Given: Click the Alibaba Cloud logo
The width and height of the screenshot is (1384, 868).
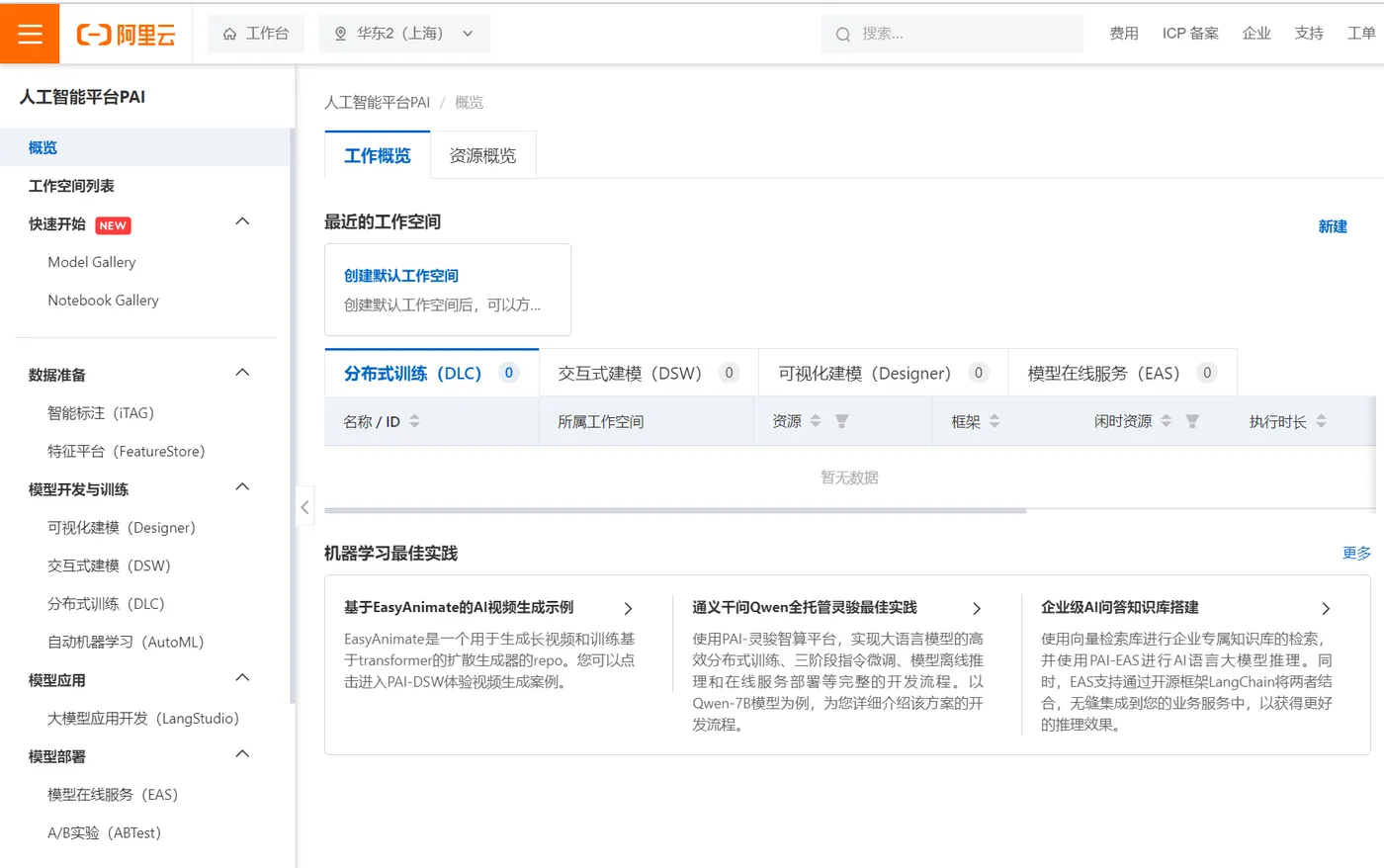Looking at the screenshot, I should pos(126,35).
